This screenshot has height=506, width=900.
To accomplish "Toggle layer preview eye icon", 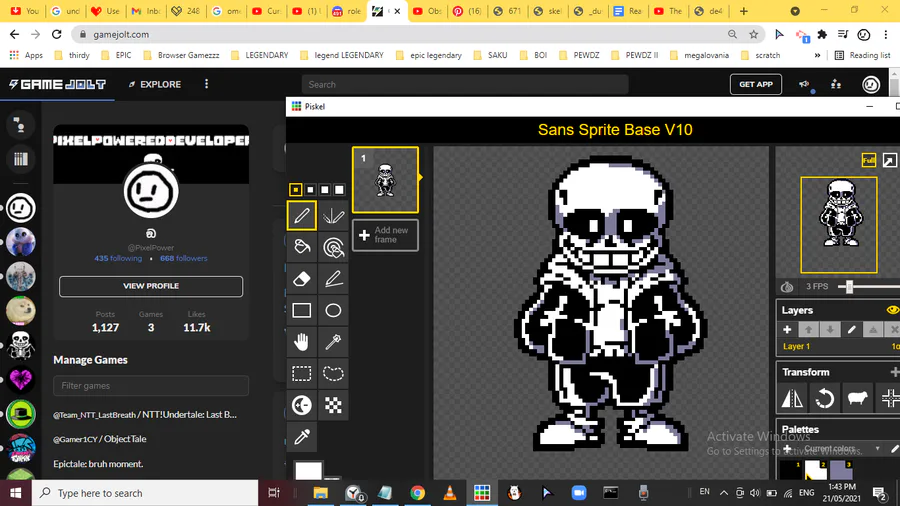I will (892, 310).
